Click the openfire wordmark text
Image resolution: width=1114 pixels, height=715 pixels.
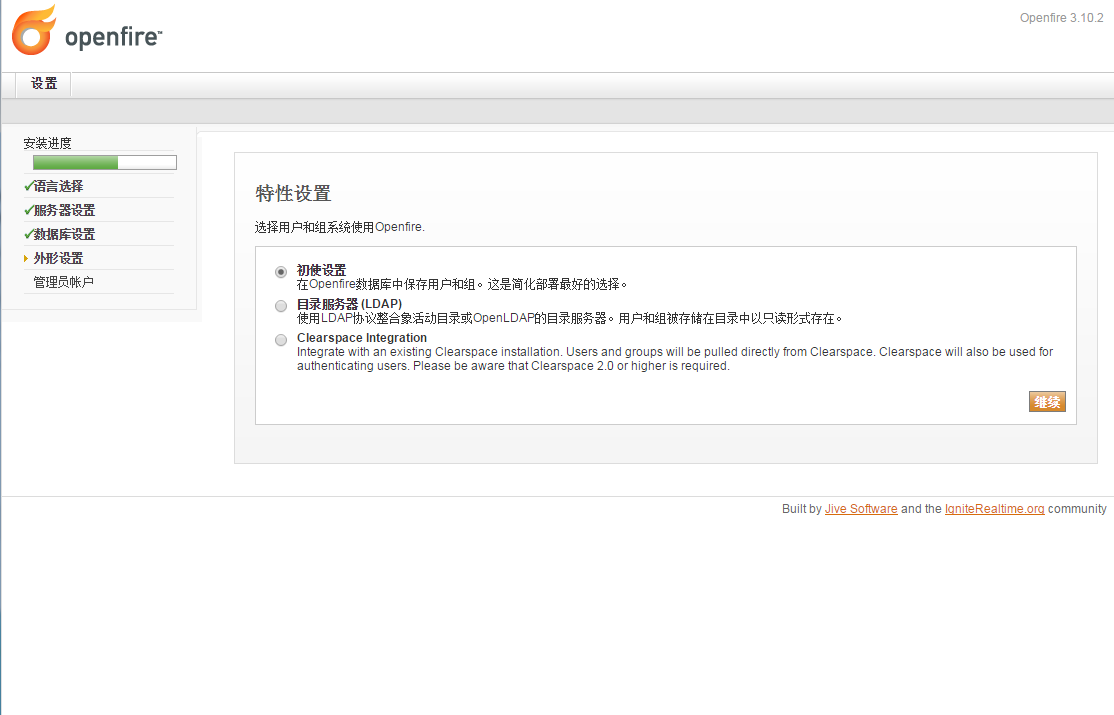pos(114,36)
